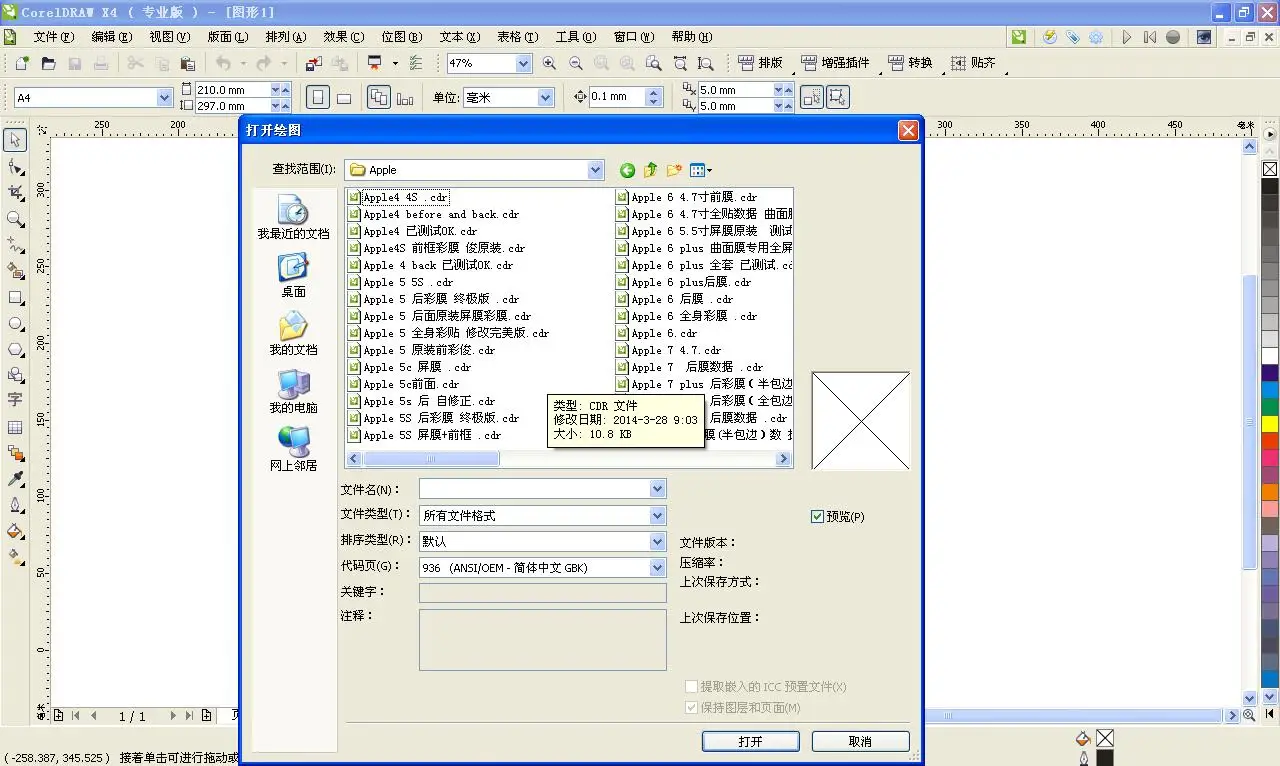1280x766 pixels.
Task: Open My Recent Documents (我最近的文档)
Action: (293, 217)
